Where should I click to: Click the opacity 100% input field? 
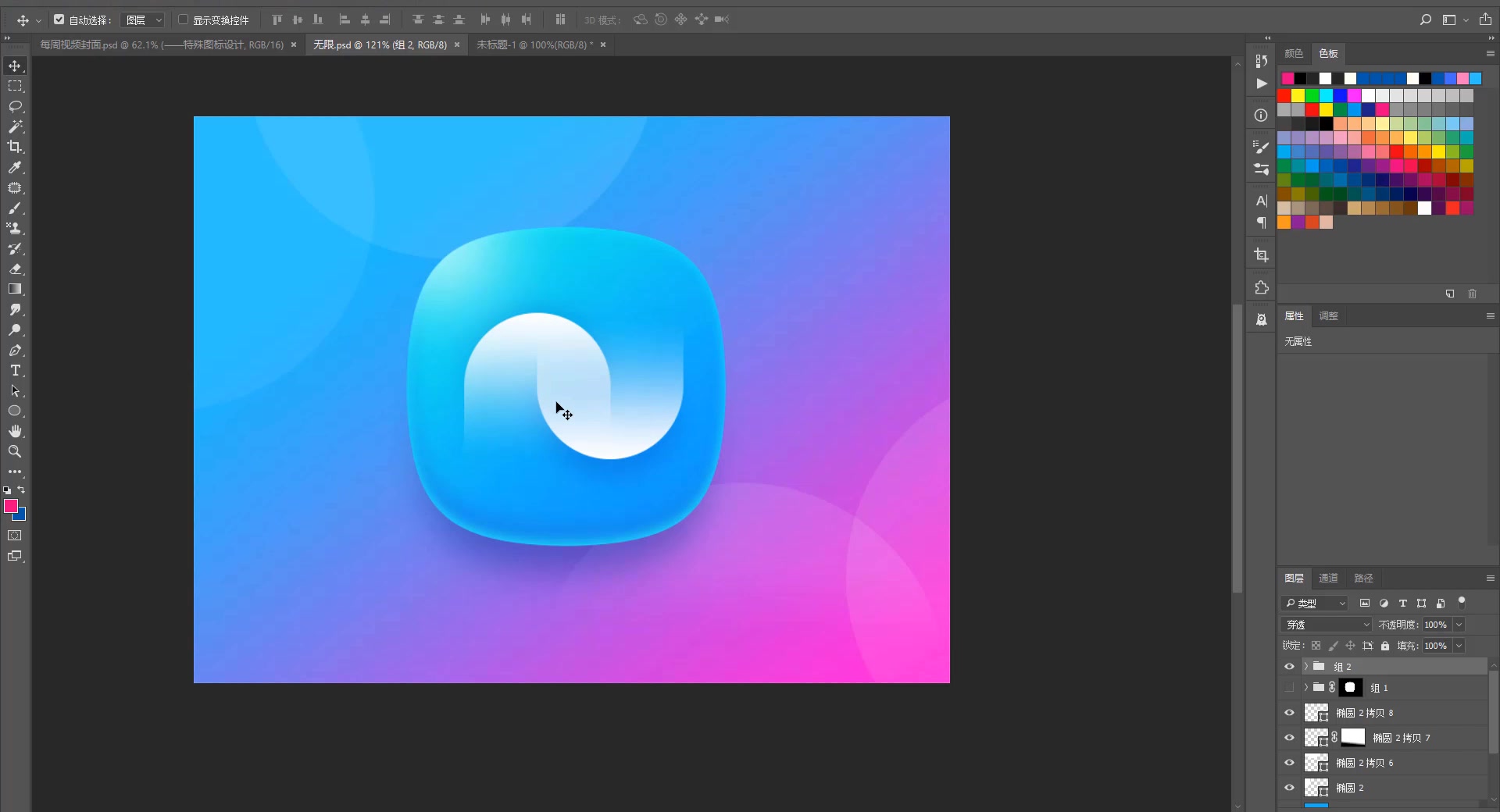pyautogui.click(x=1436, y=625)
